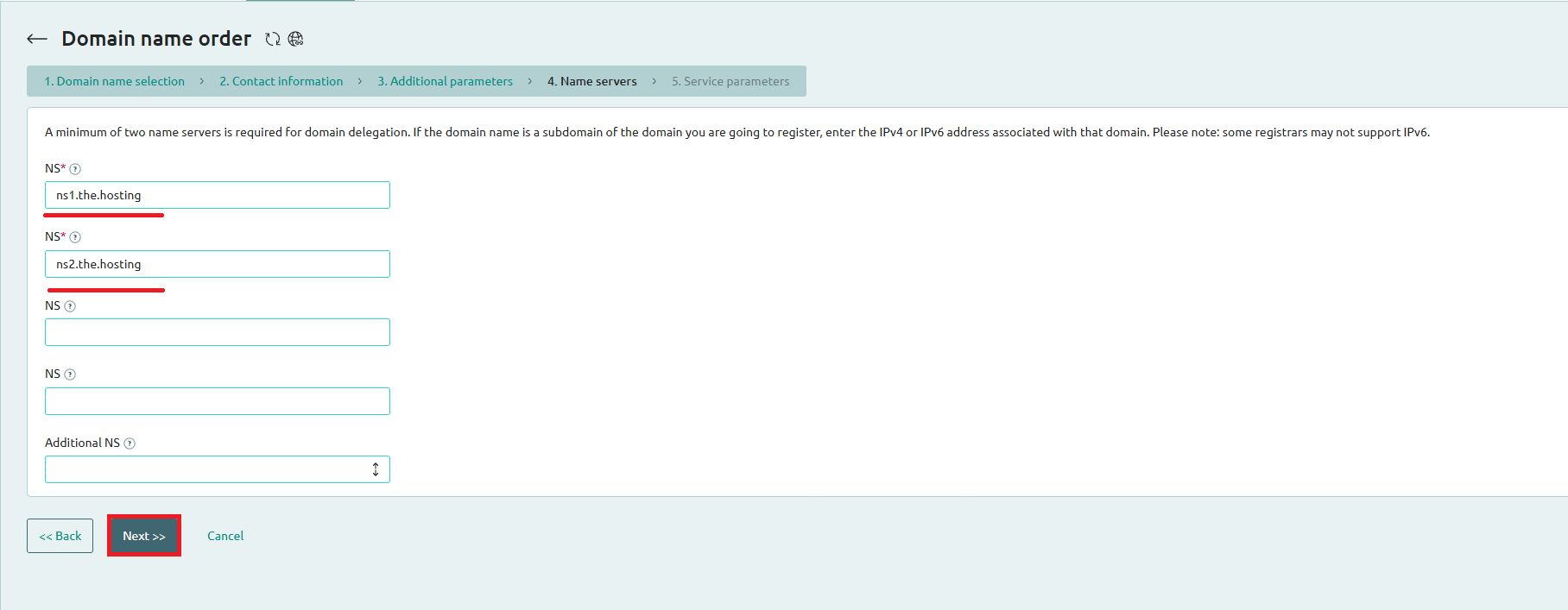
Task: Cancel the domain name order
Action: 225,536
